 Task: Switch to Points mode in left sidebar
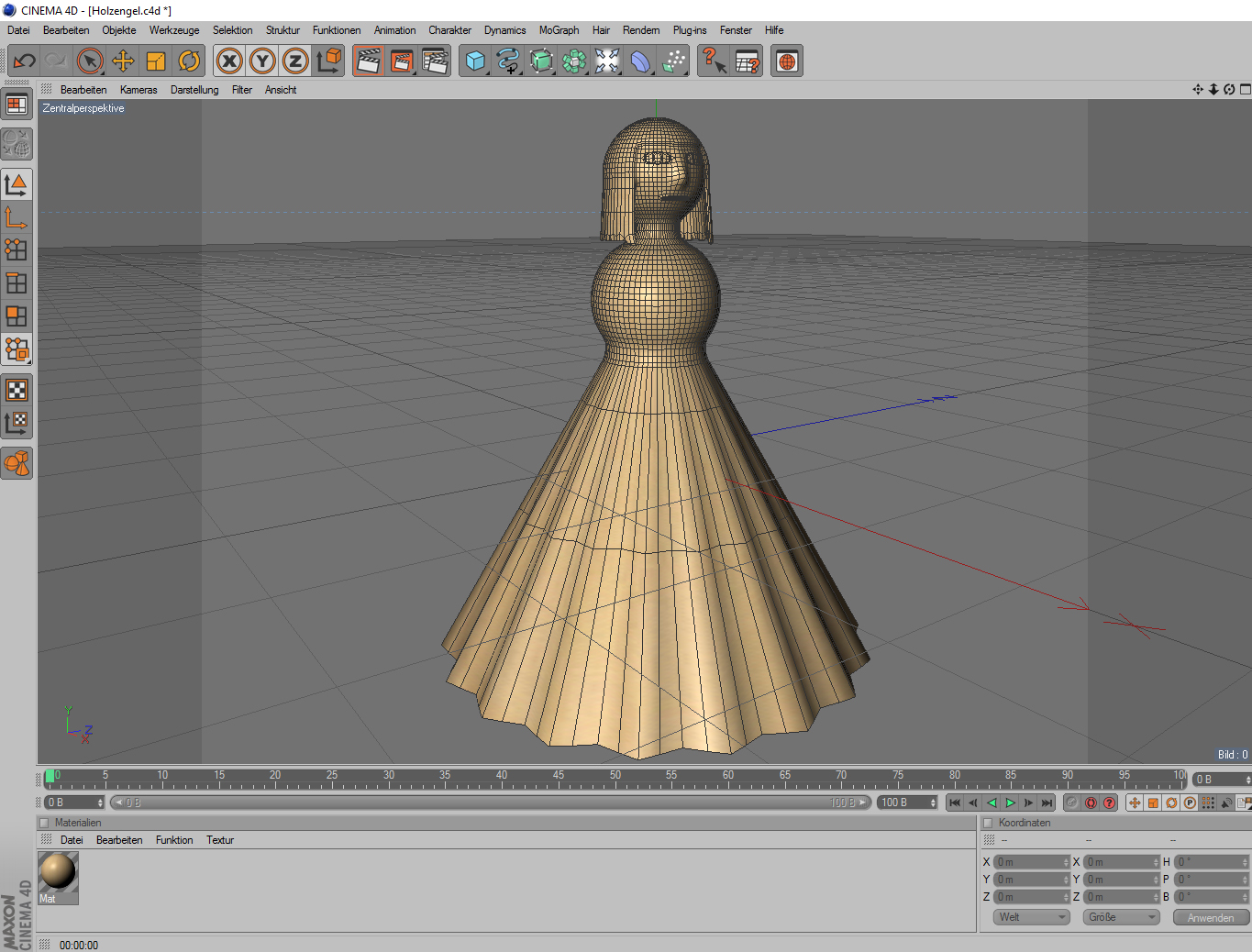pyautogui.click(x=17, y=250)
